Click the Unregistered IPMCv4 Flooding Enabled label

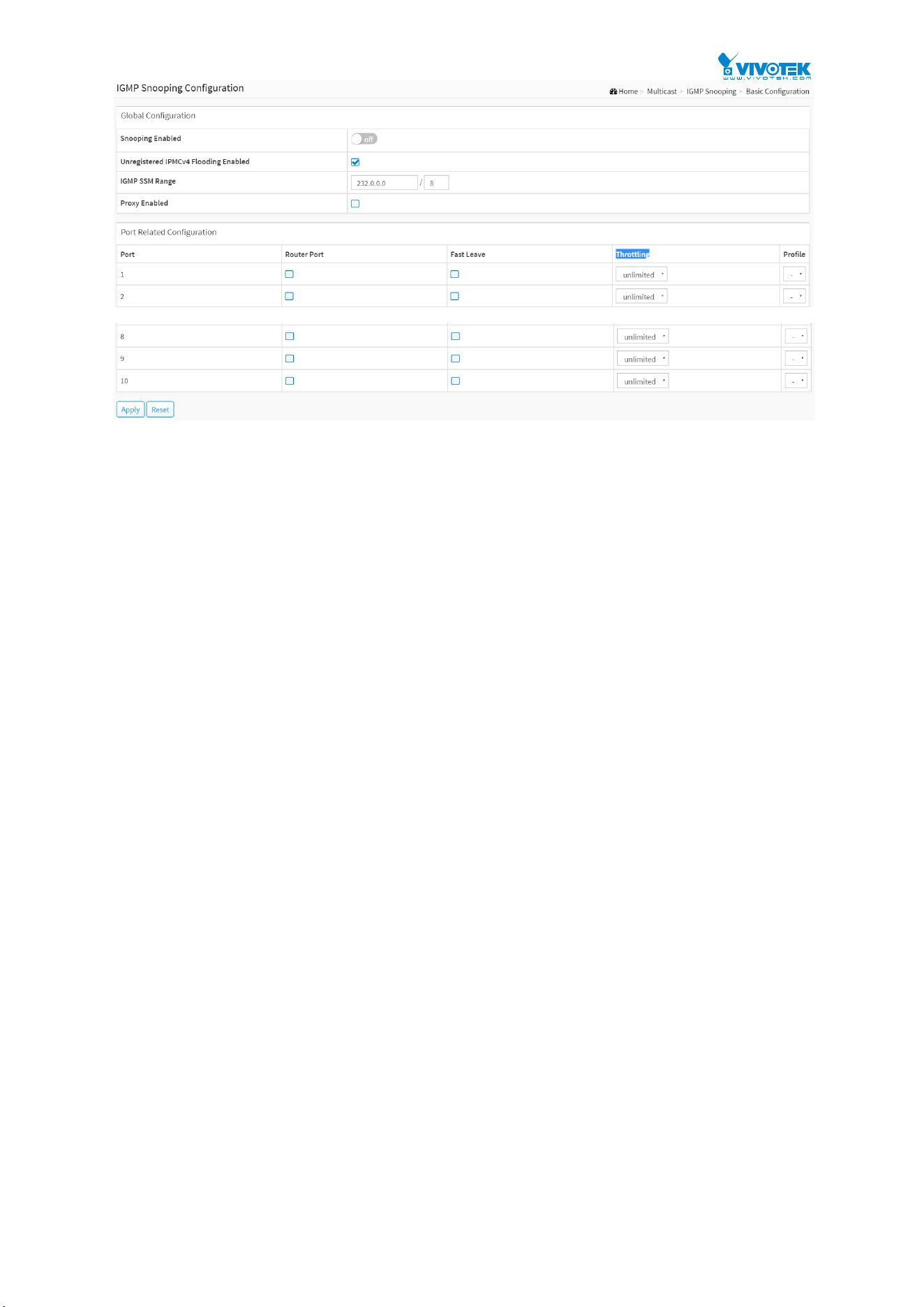click(x=185, y=162)
